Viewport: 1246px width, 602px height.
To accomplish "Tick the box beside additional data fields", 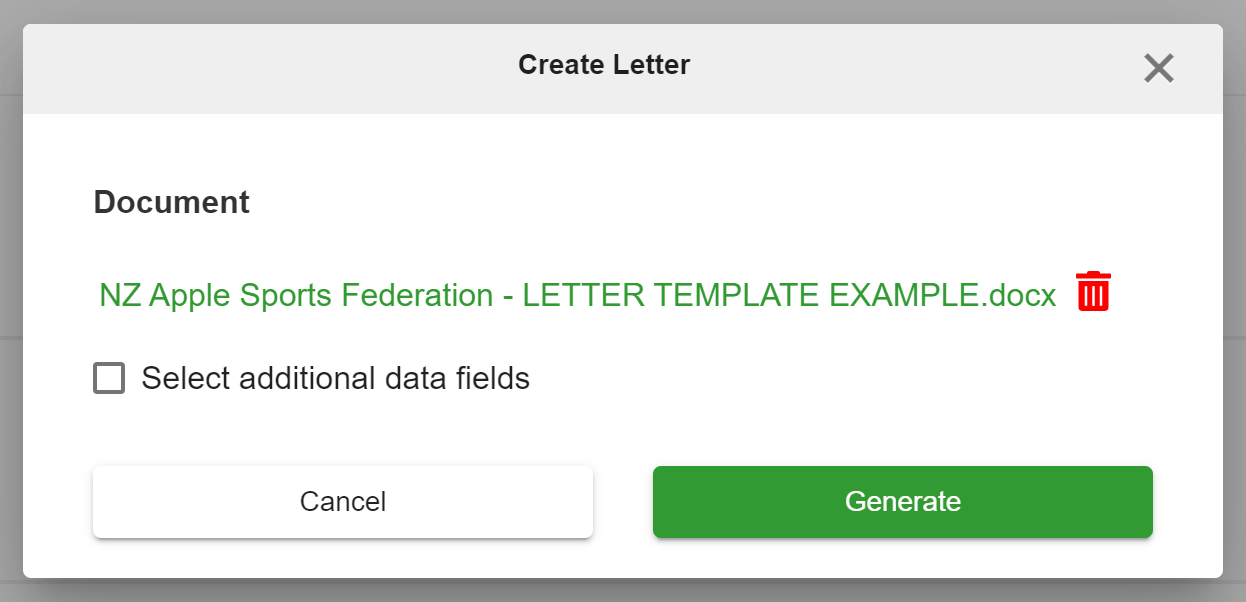I will (x=109, y=378).
